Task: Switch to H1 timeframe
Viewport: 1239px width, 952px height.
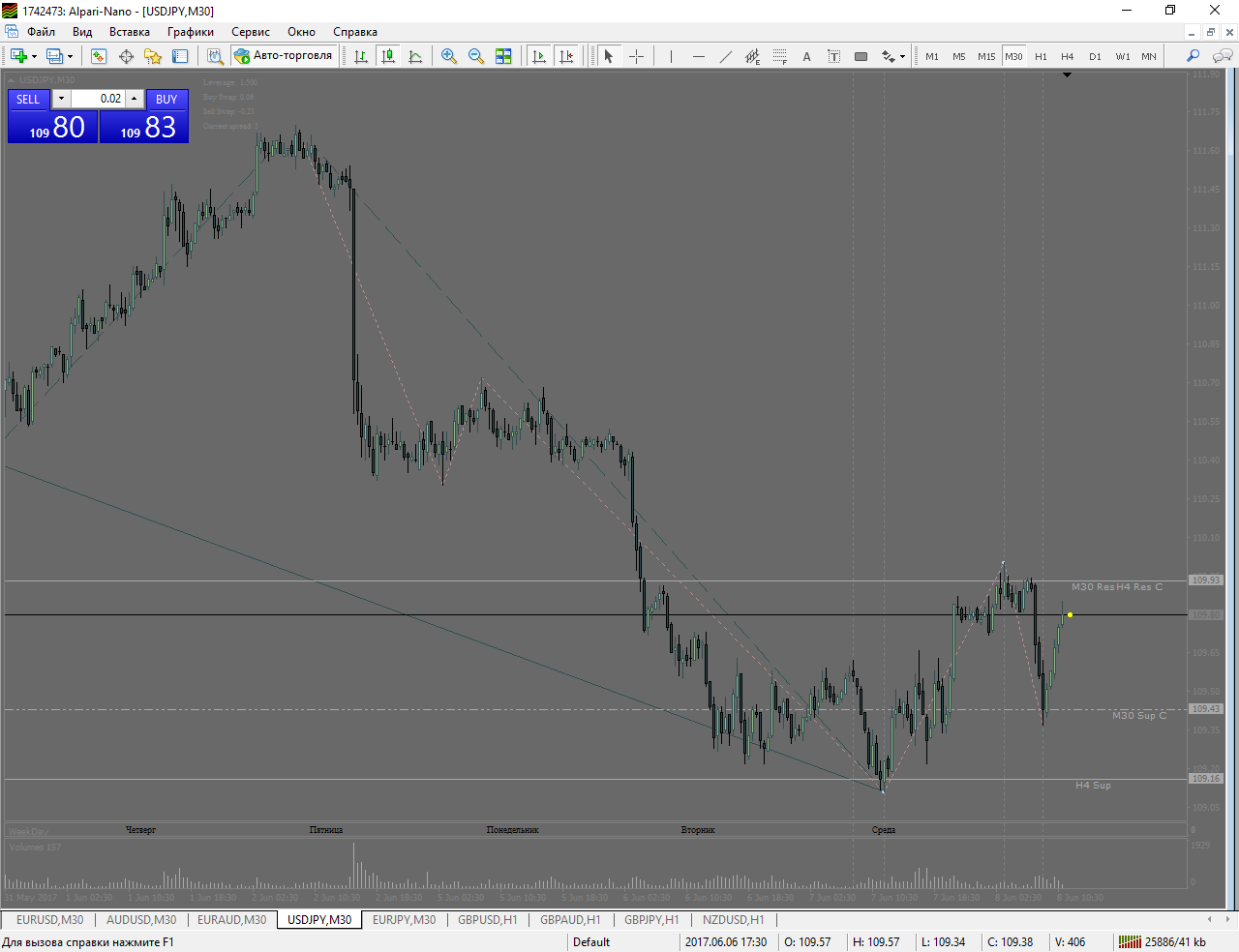Action: [1041, 56]
